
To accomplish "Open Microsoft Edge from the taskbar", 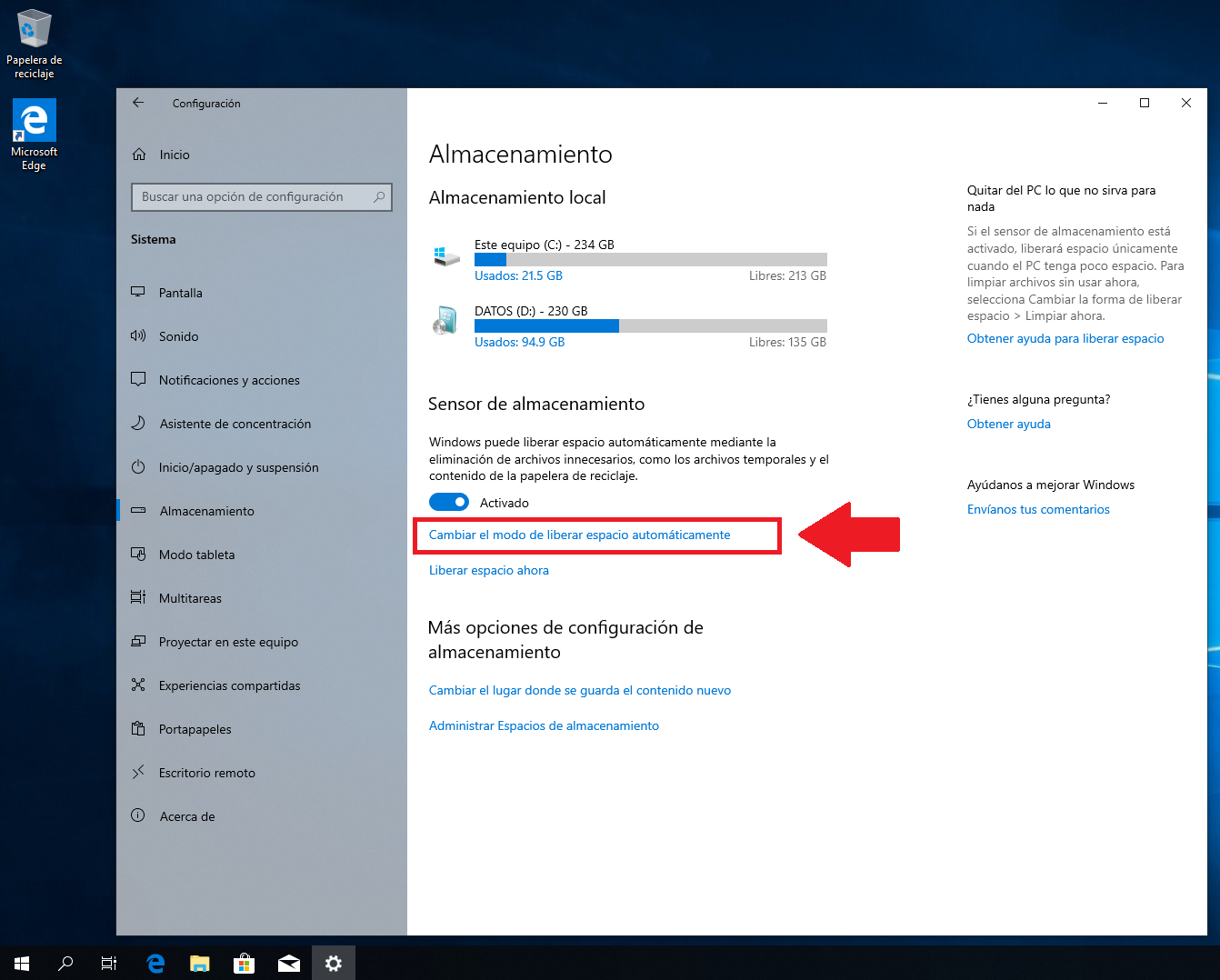I will 155,964.
